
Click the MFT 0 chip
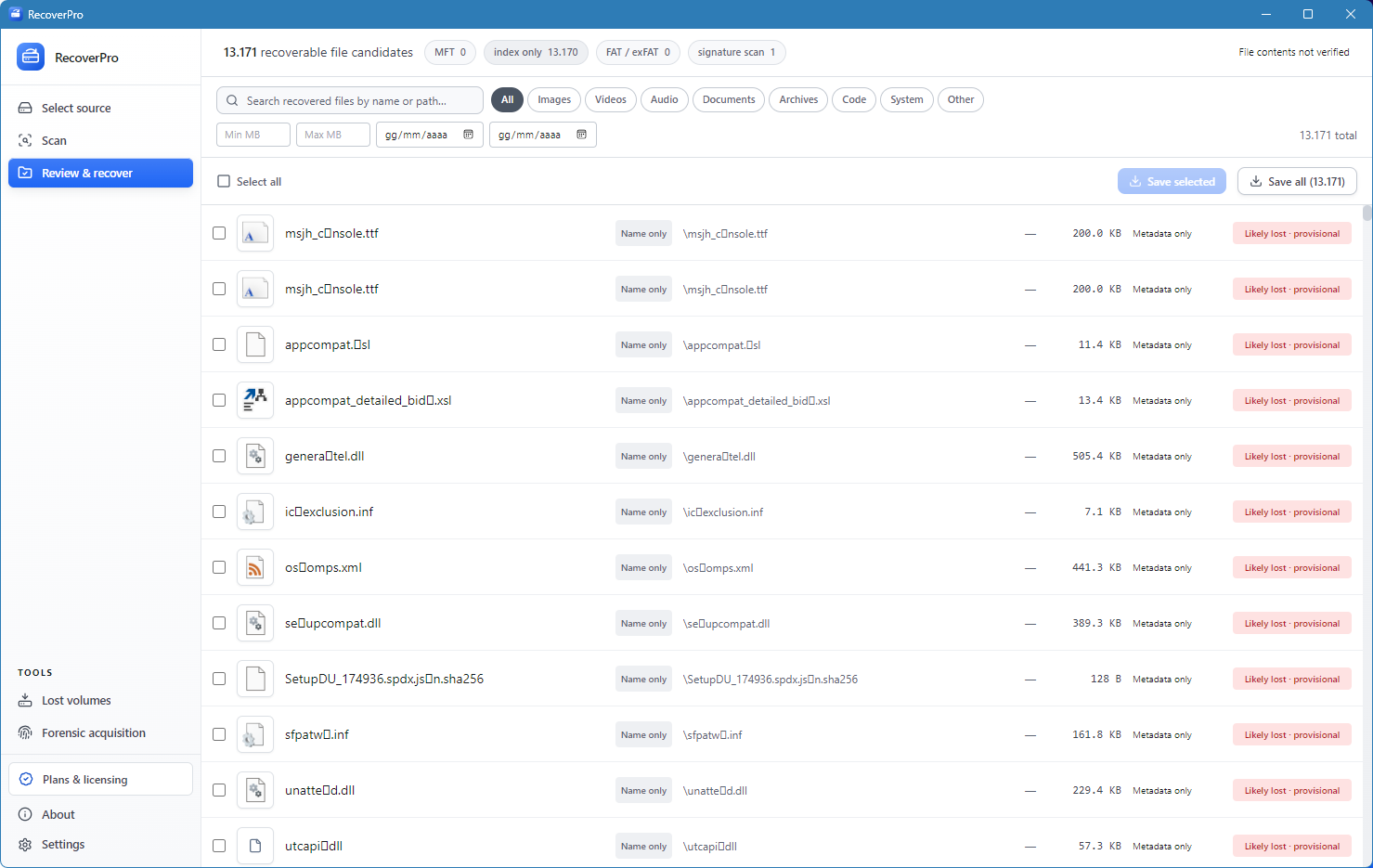pos(450,52)
